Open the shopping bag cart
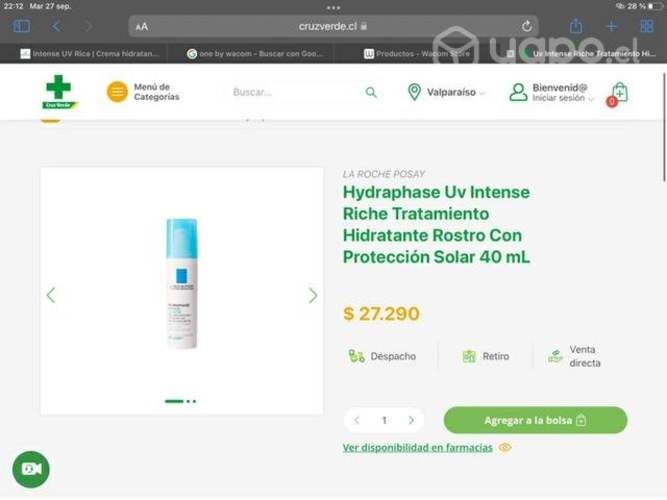The height and width of the screenshot is (500, 667). (619, 93)
